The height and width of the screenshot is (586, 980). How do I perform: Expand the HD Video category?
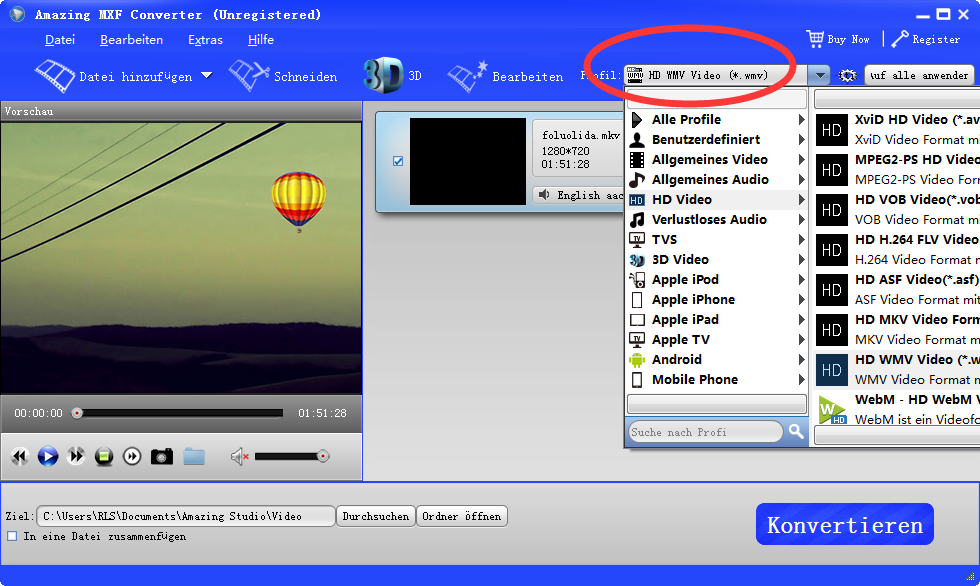(717, 199)
